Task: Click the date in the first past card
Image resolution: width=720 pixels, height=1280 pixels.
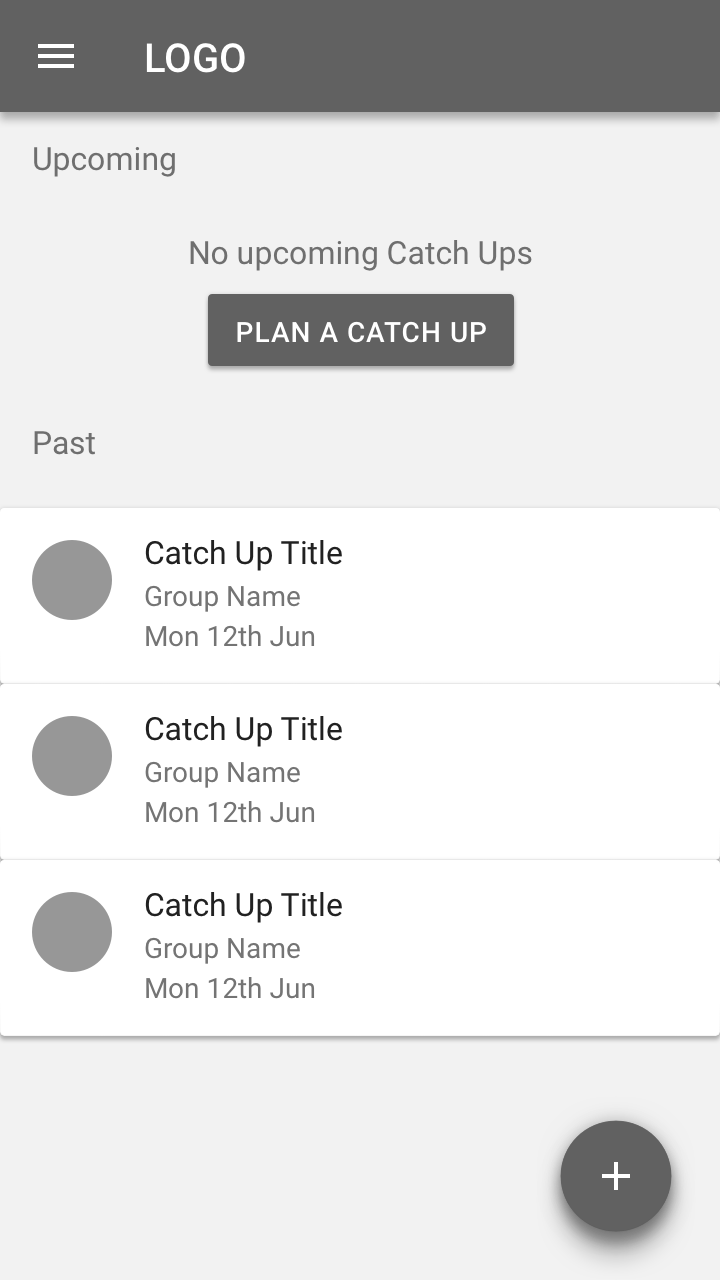Action: tap(230, 637)
